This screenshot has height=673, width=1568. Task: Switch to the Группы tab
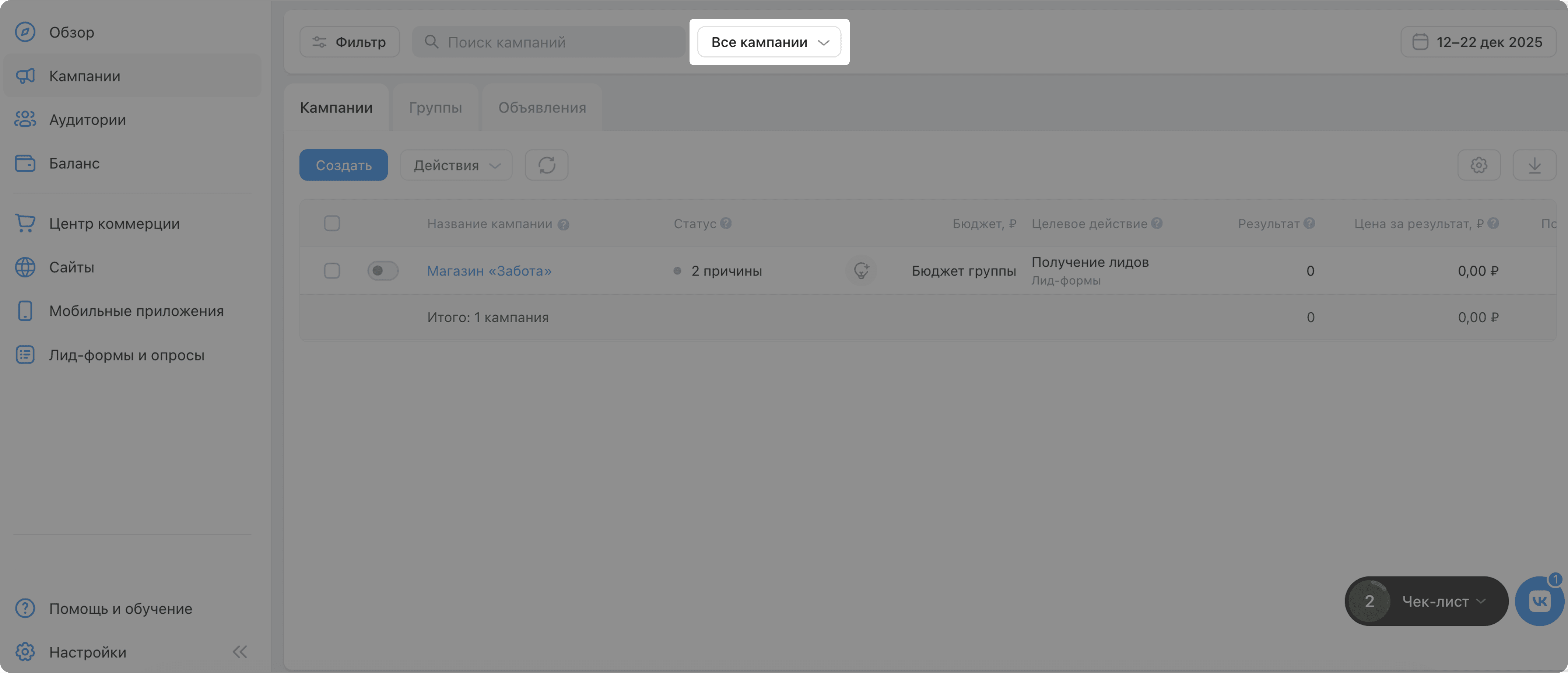click(435, 108)
